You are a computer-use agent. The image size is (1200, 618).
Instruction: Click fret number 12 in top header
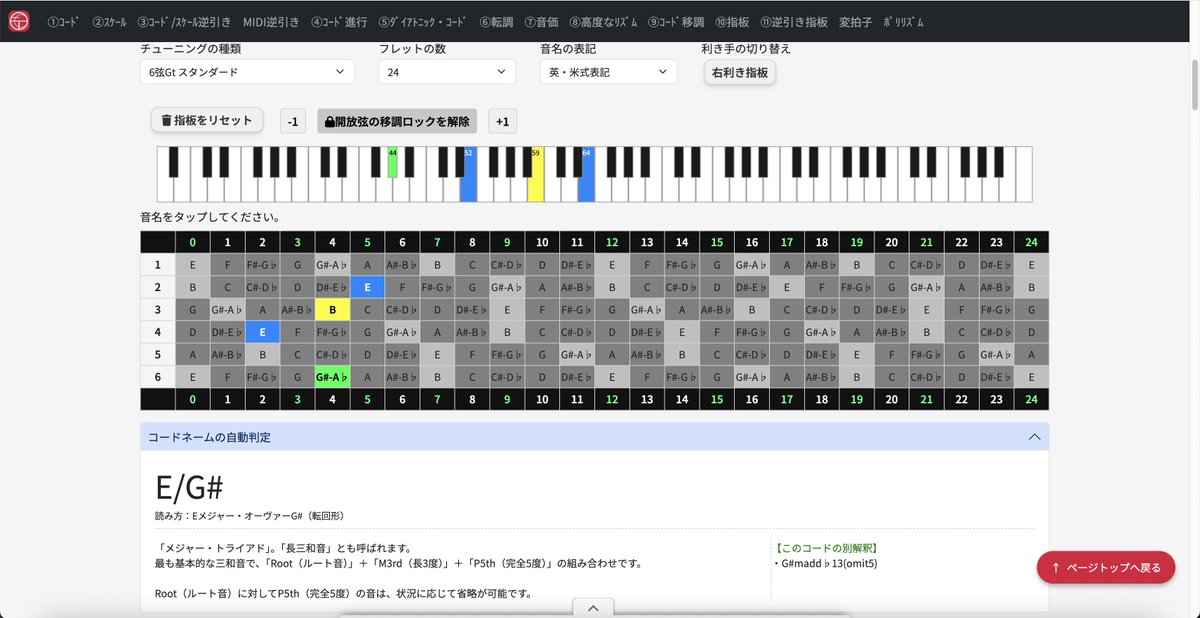tap(612, 242)
